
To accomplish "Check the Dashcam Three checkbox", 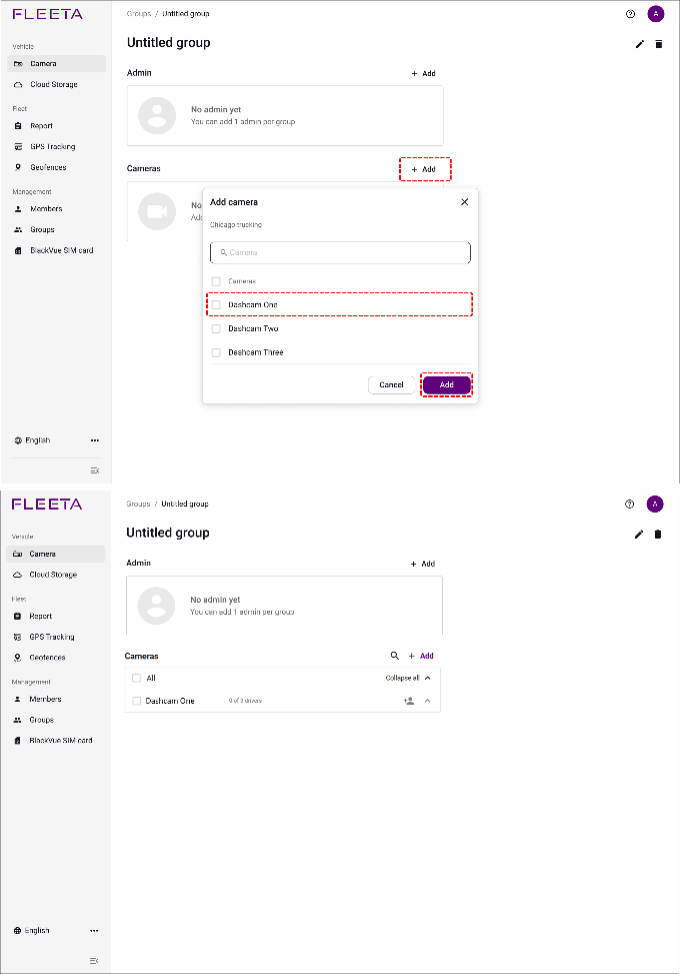I will [x=216, y=353].
